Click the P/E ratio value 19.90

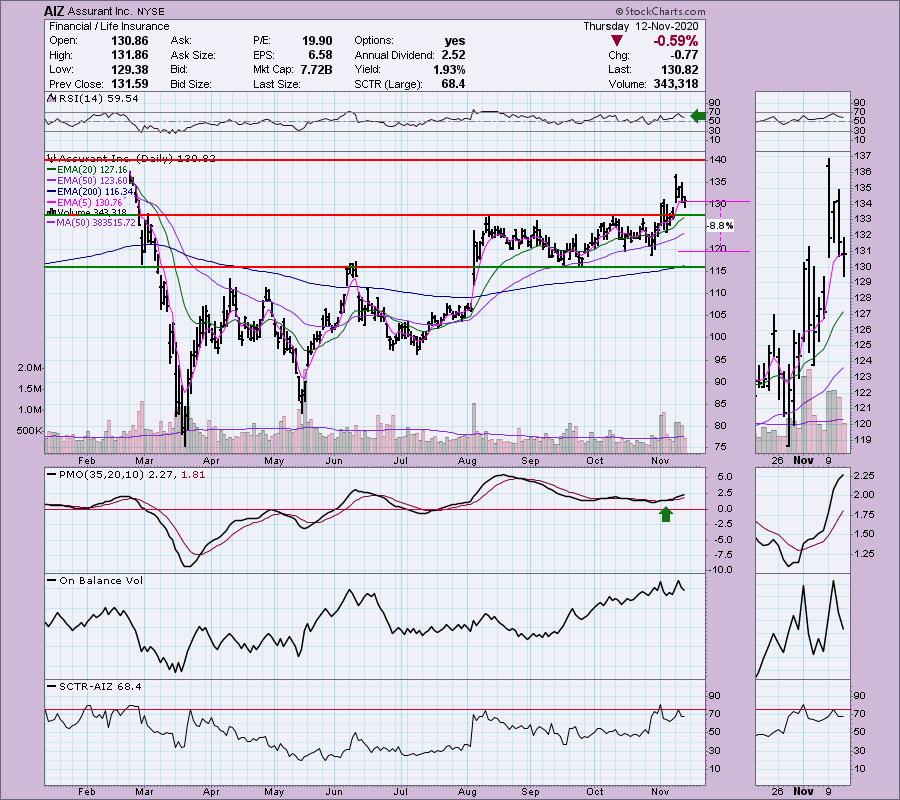(x=317, y=41)
